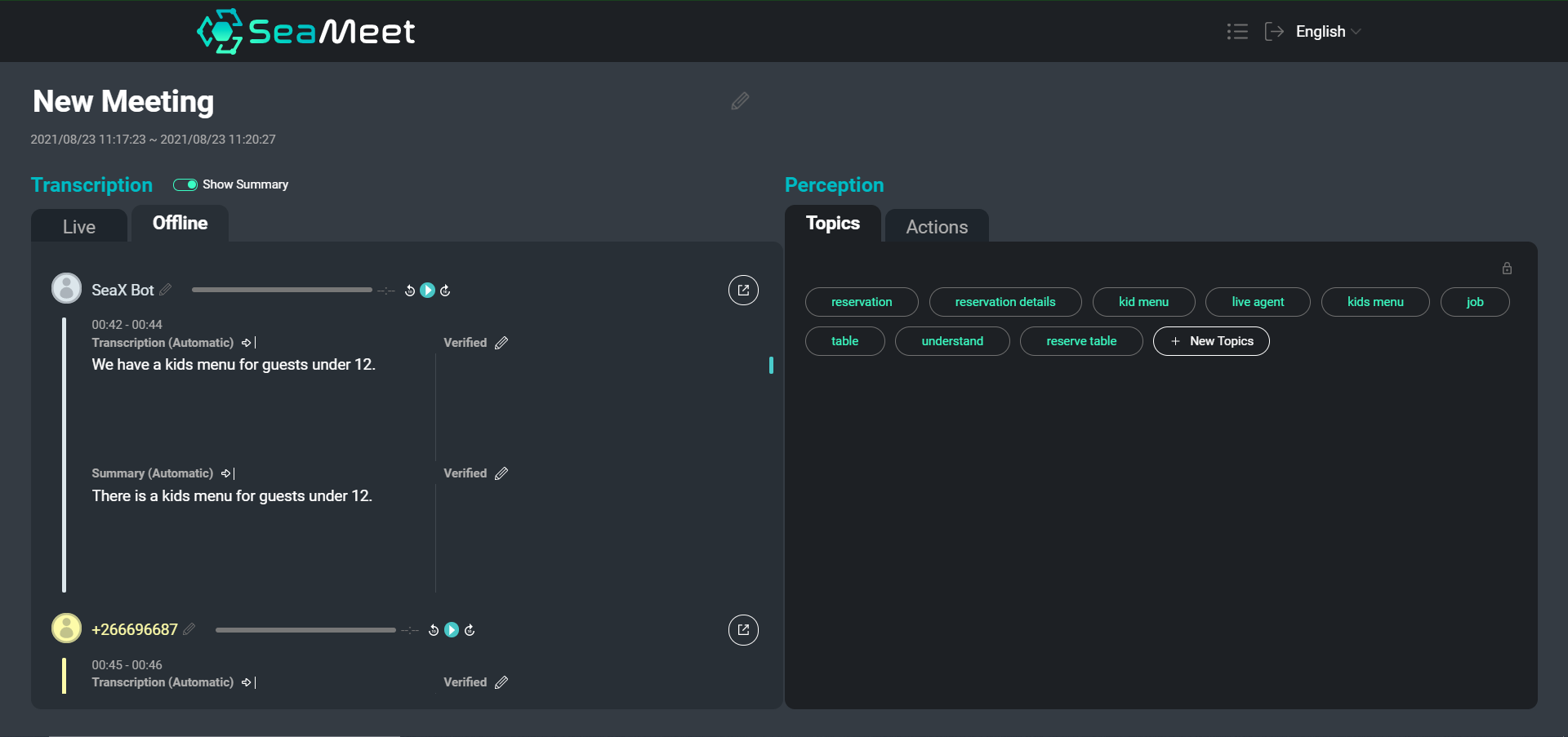
Task: Switch to the Live tab
Action: coord(79,226)
